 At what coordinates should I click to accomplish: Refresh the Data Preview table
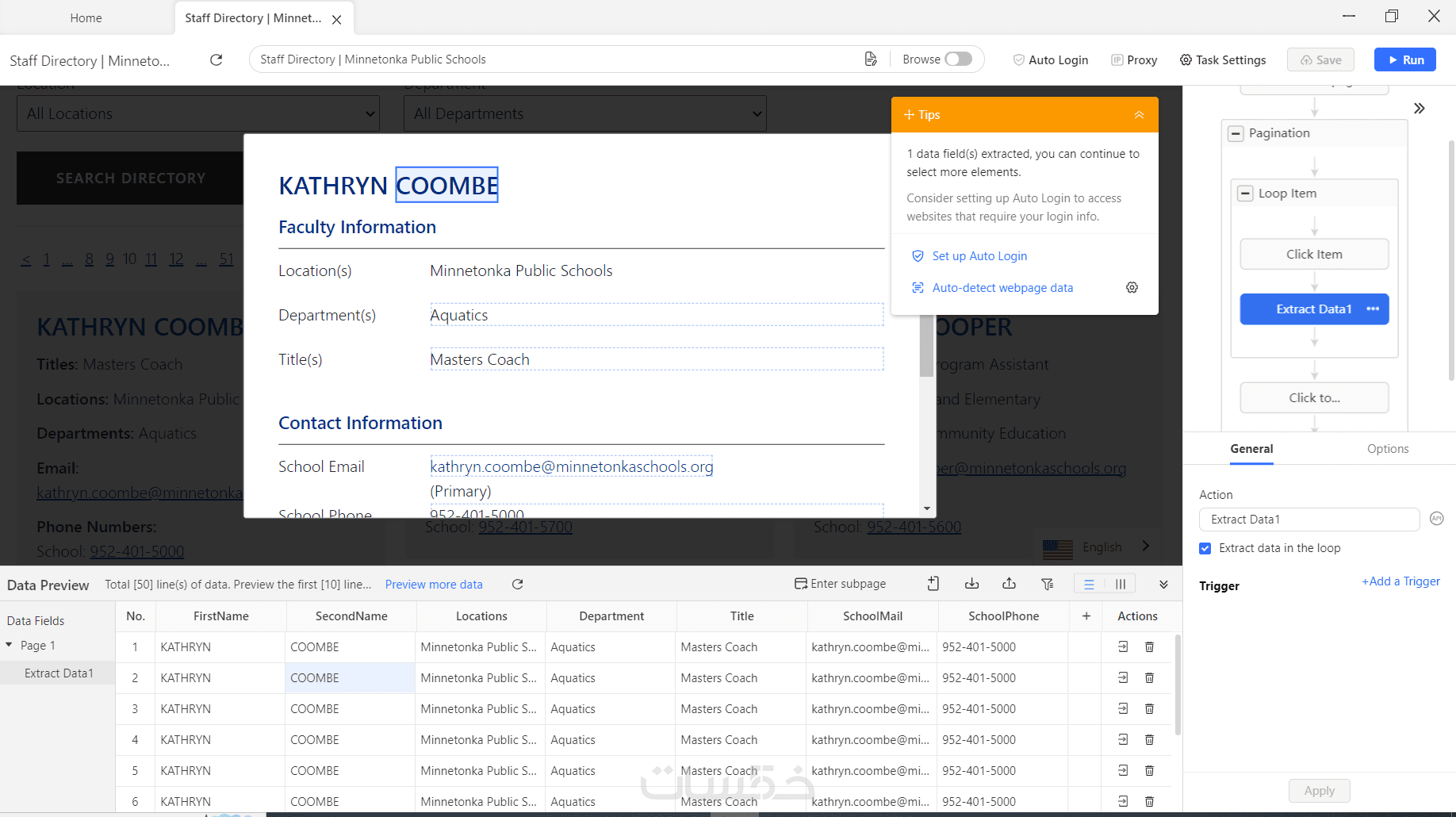tap(517, 585)
